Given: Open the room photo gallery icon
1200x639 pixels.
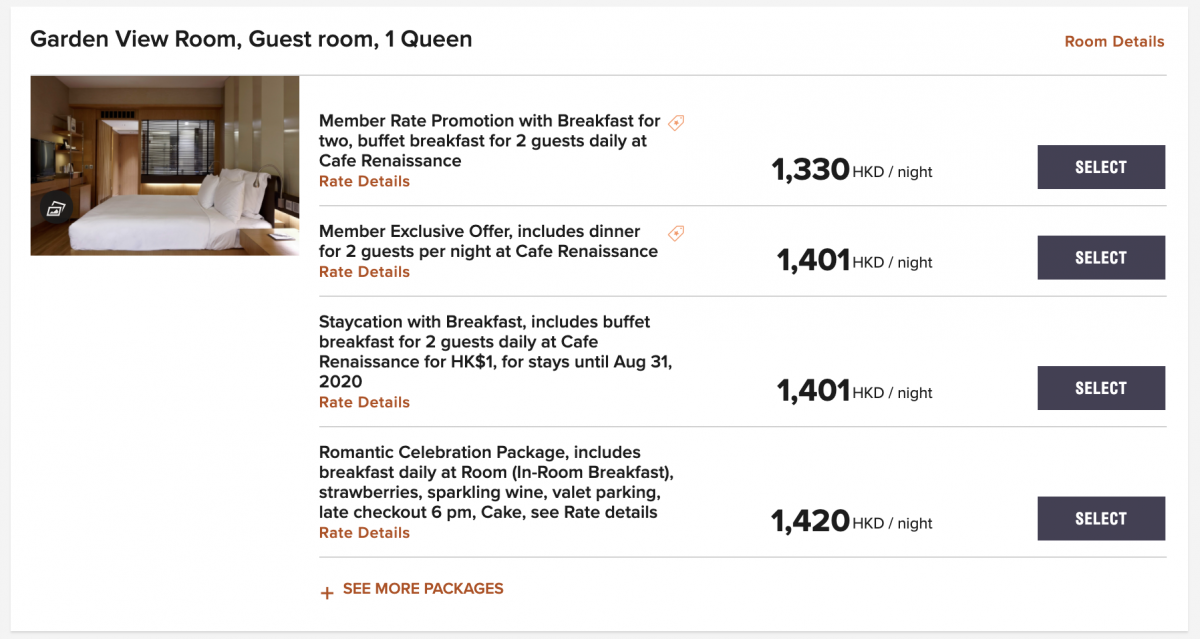Looking at the screenshot, I should 55,208.
